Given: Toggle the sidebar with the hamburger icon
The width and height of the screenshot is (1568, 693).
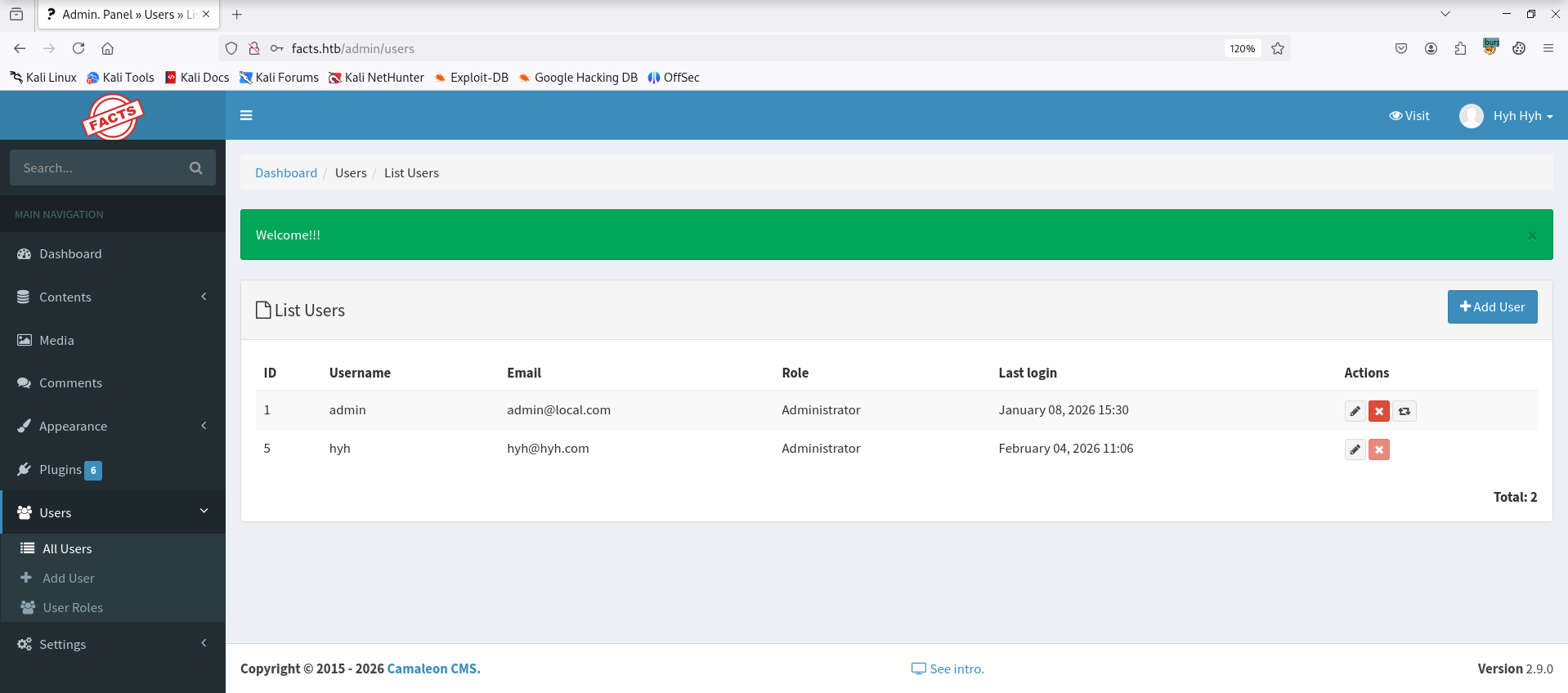Looking at the screenshot, I should 246,115.
